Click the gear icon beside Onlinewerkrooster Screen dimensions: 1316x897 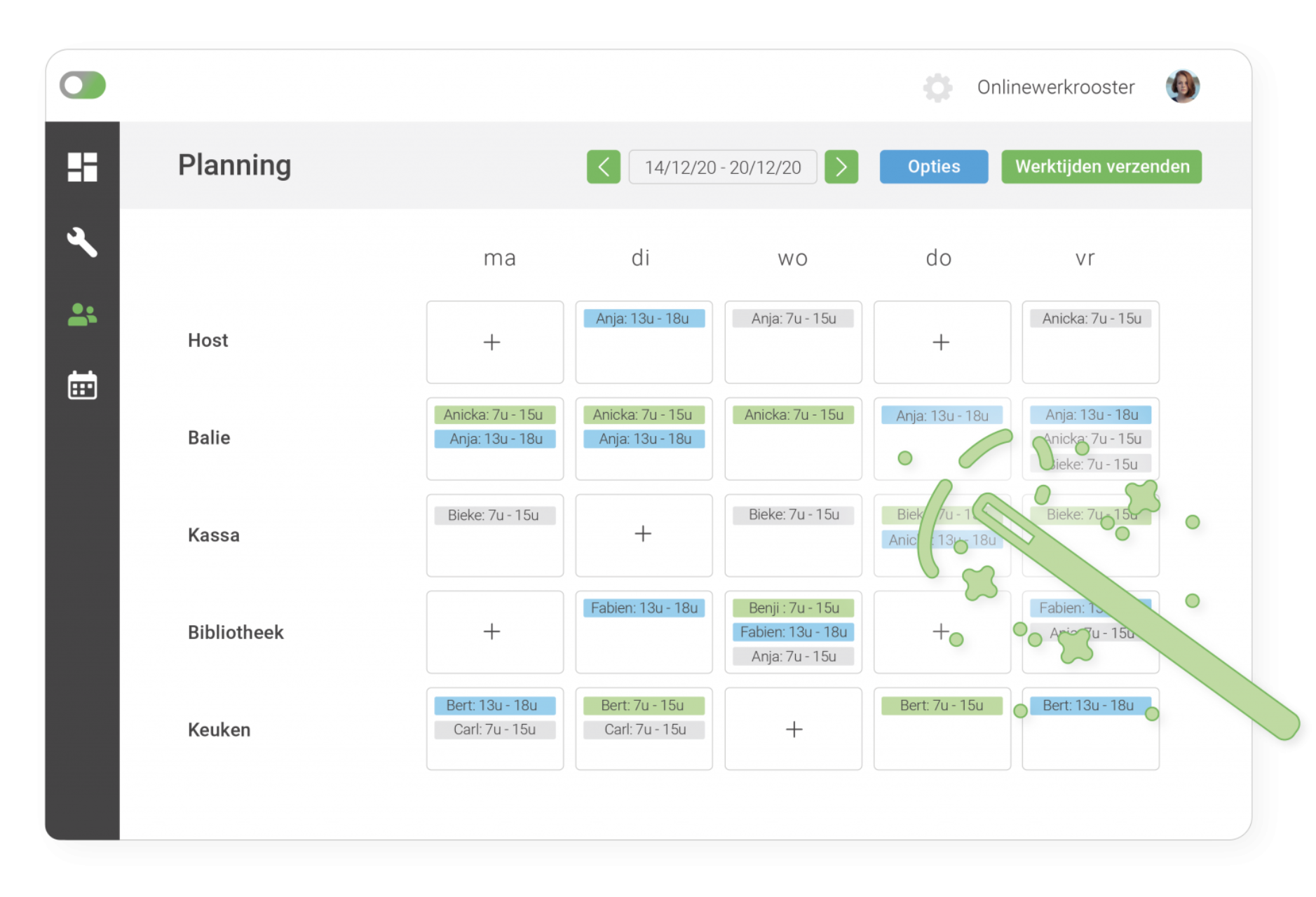pos(937,88)
